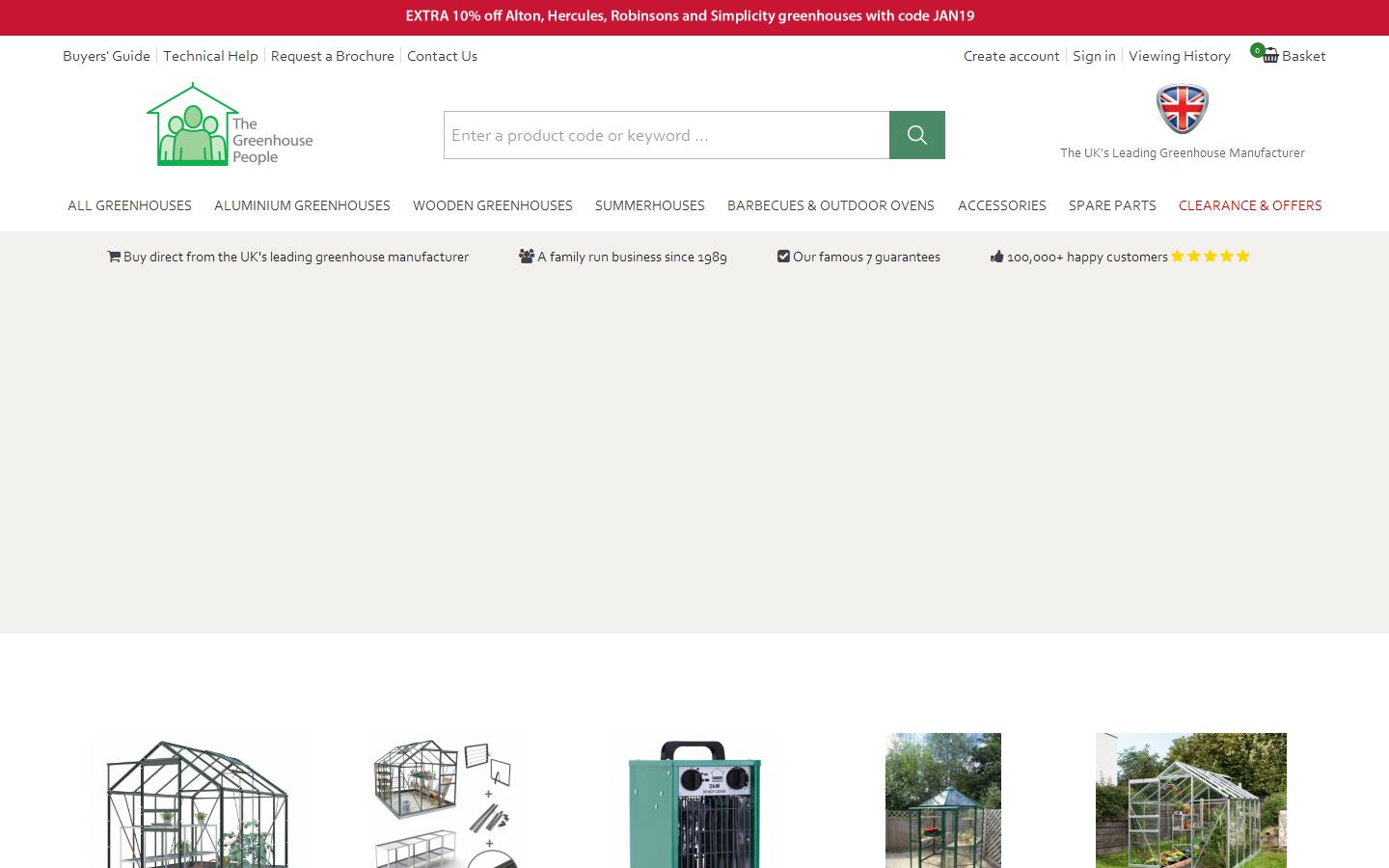The image size is (1389, 868).
Task: Open the BARBECUES & OUTDOOR OVENS menu
Action: click(x=831, y=205)
